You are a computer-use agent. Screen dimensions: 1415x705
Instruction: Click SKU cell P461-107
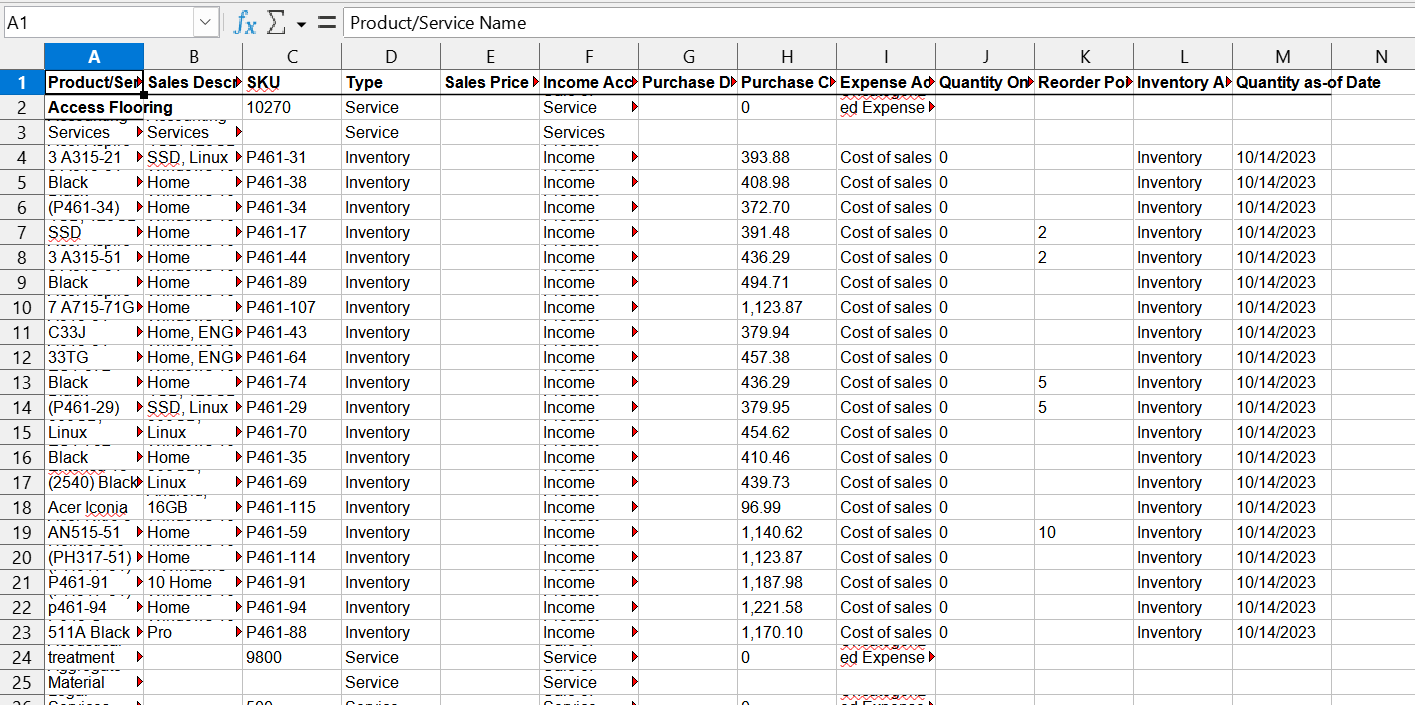click(x=292, y=307)
